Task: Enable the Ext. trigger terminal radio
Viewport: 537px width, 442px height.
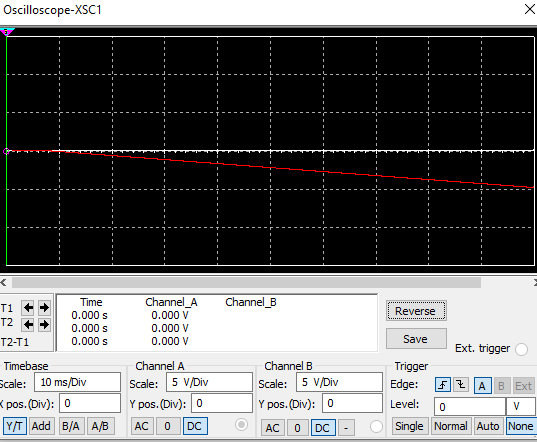Action: point(521,349)
